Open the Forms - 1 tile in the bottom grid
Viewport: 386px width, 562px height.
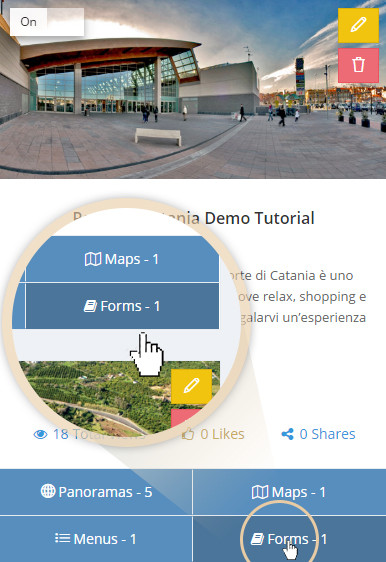290,539
